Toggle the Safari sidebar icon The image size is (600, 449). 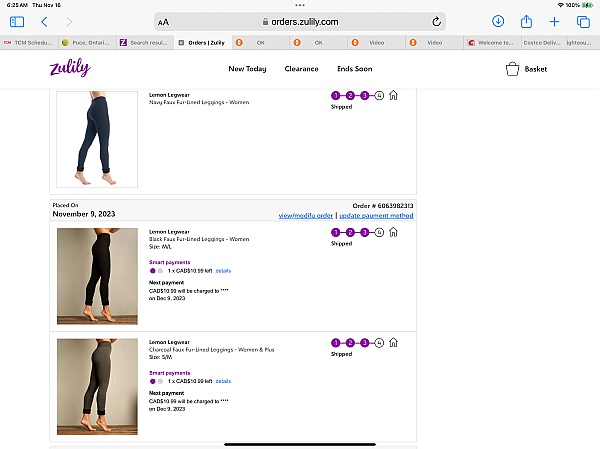coord(17,22)
